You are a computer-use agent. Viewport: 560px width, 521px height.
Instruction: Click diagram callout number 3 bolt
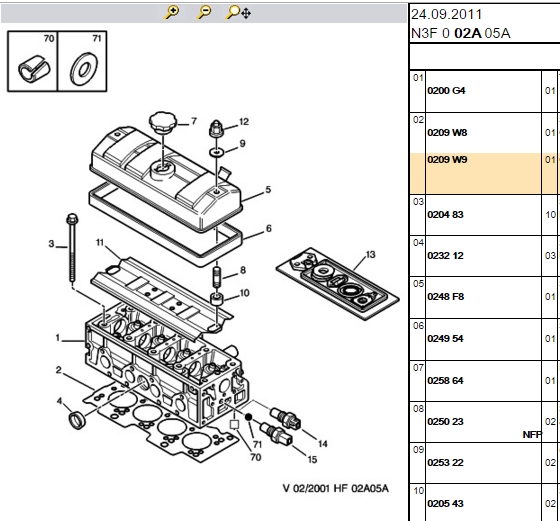tap(51, 244)
